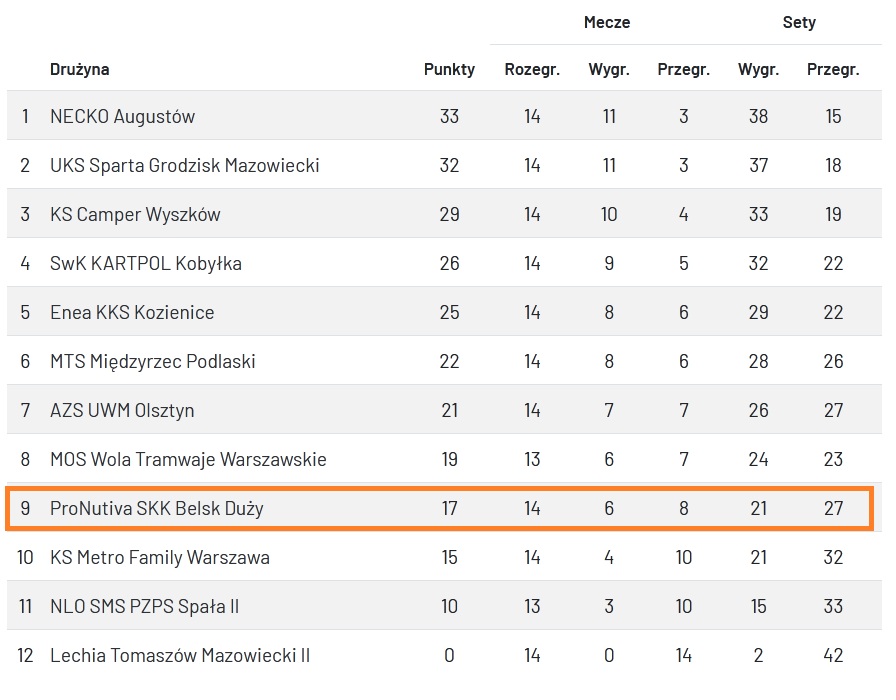This screenshot has height=700, width=896.
Task: Click the NECKO Augustów team name
Action: click(122, 116)
